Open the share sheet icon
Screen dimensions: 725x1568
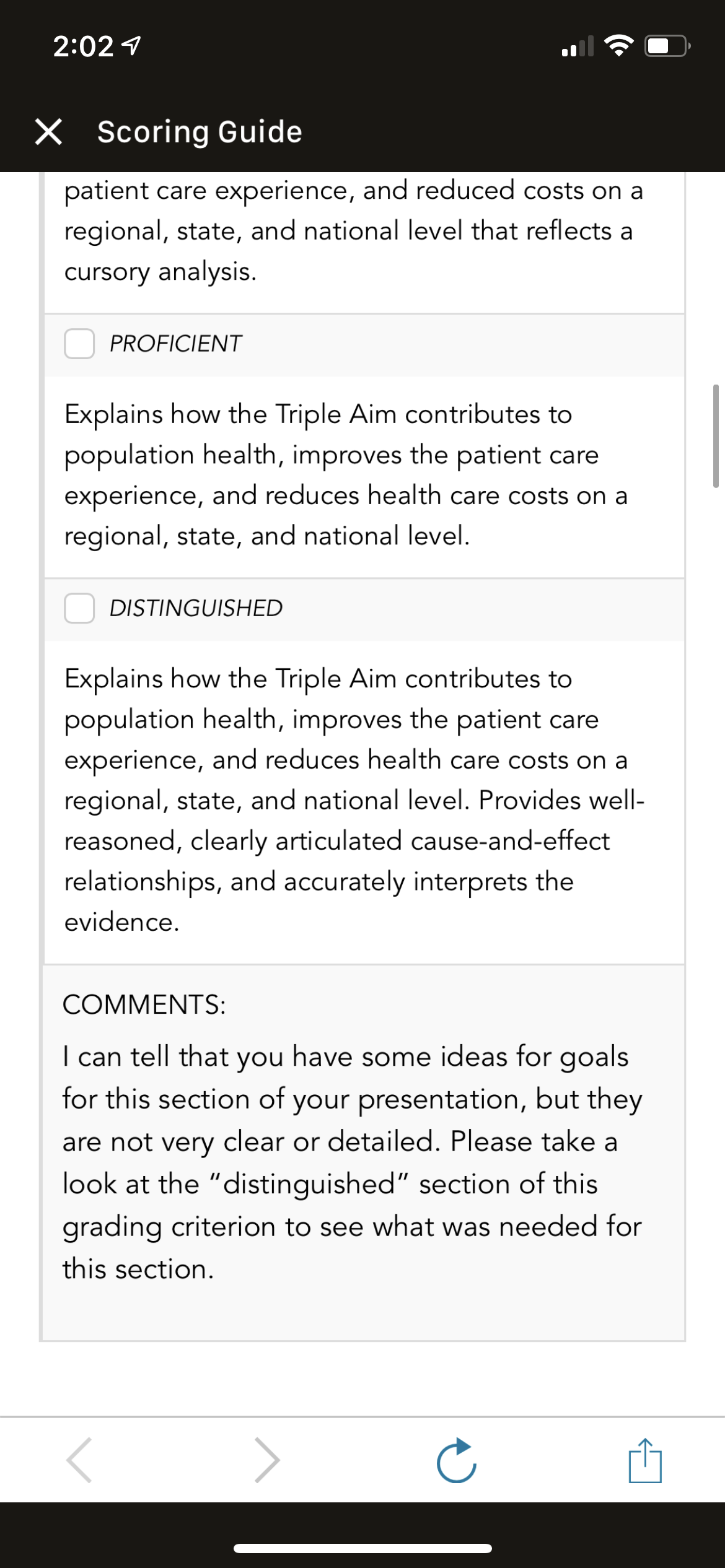pos(645,1460)
